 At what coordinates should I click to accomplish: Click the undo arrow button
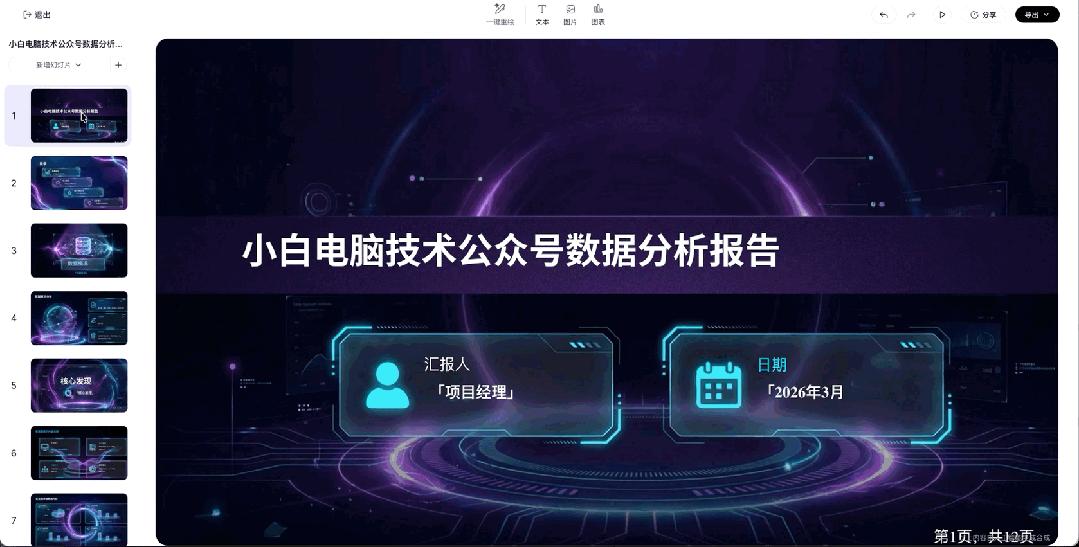[884, 14]
